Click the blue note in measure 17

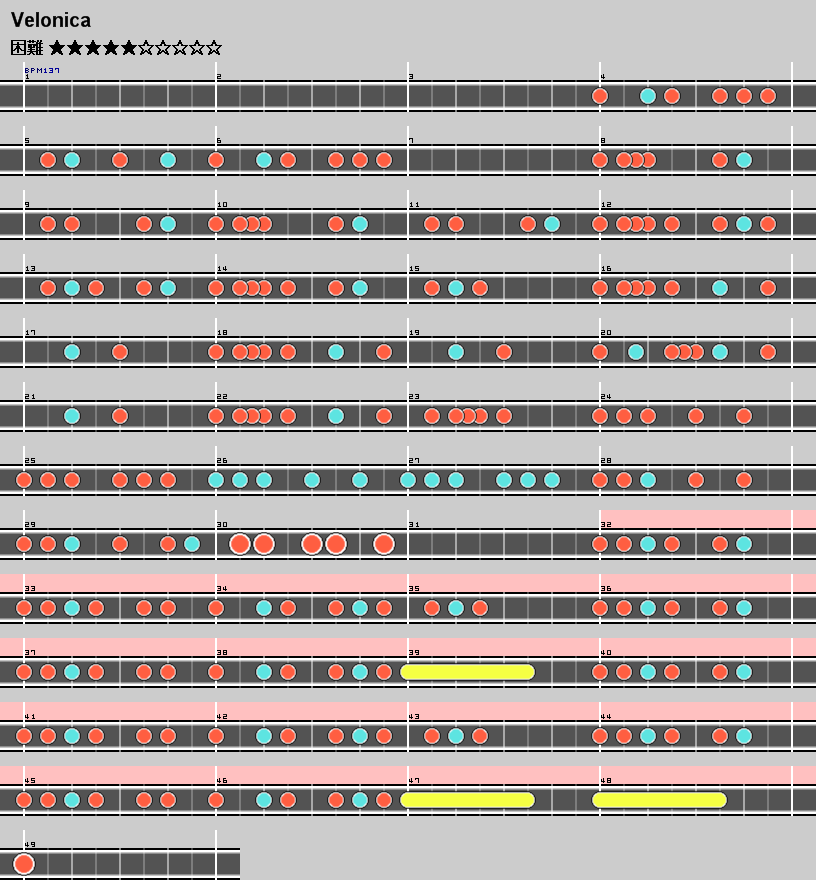72,352
